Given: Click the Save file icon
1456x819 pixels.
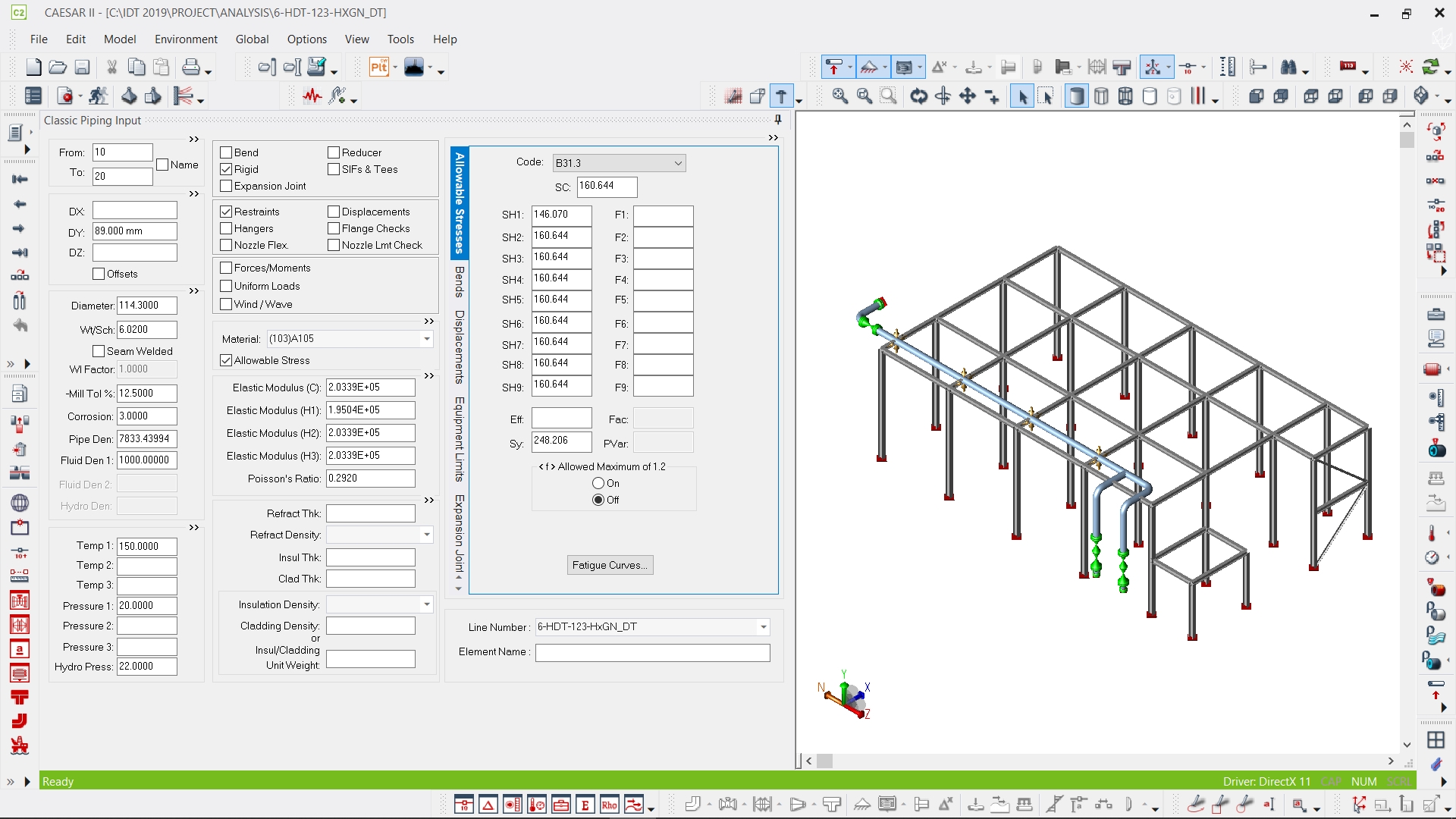Looking at the screenshot, I should click(82, 67).
